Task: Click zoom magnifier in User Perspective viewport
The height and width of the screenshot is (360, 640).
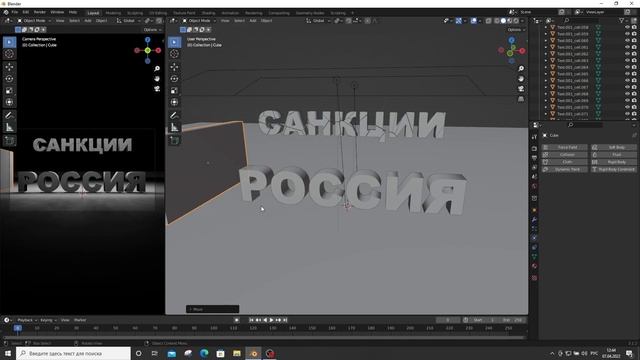Action: 521,69
